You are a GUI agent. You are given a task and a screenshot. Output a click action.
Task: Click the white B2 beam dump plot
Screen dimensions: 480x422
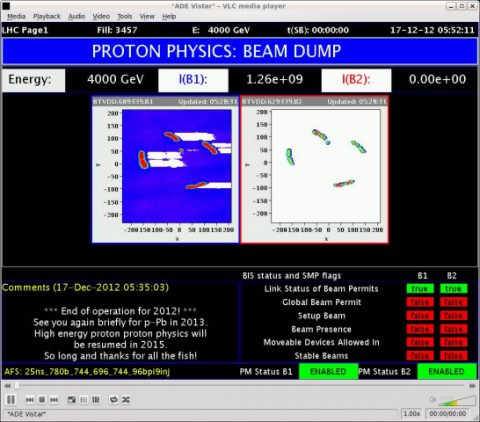point(326,166)
